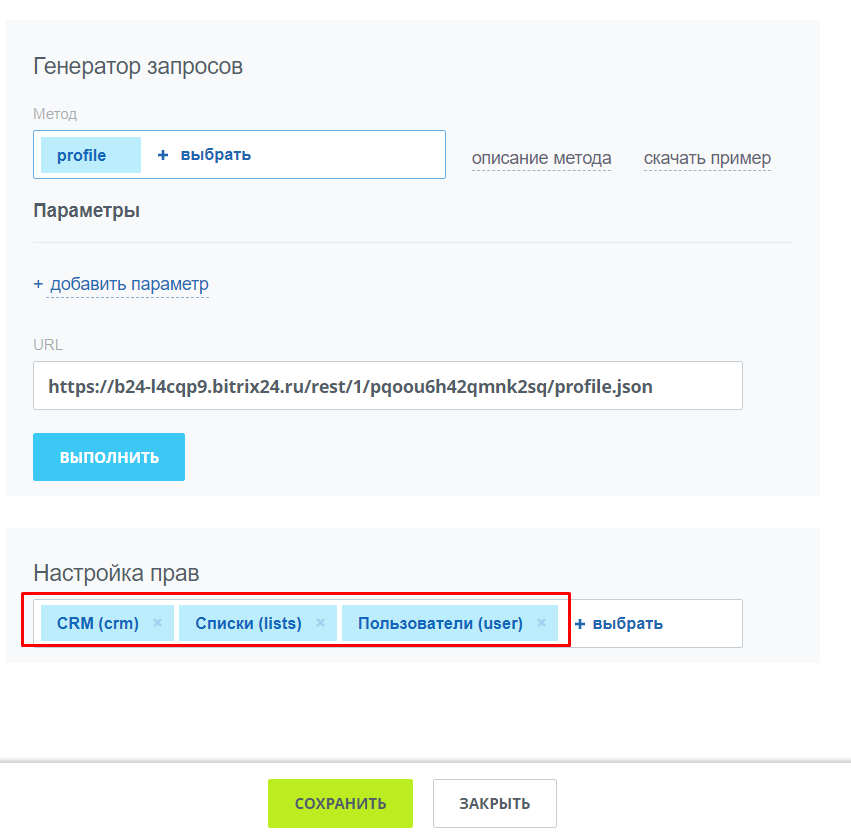Remove the Пользователи (user) permission tag
This screenshot has width=851, height=837.
pos(541,623)
